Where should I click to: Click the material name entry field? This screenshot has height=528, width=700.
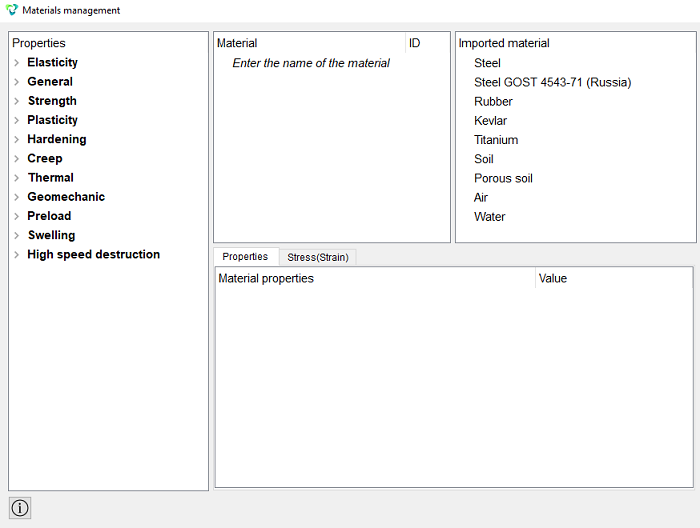point(311,63)
